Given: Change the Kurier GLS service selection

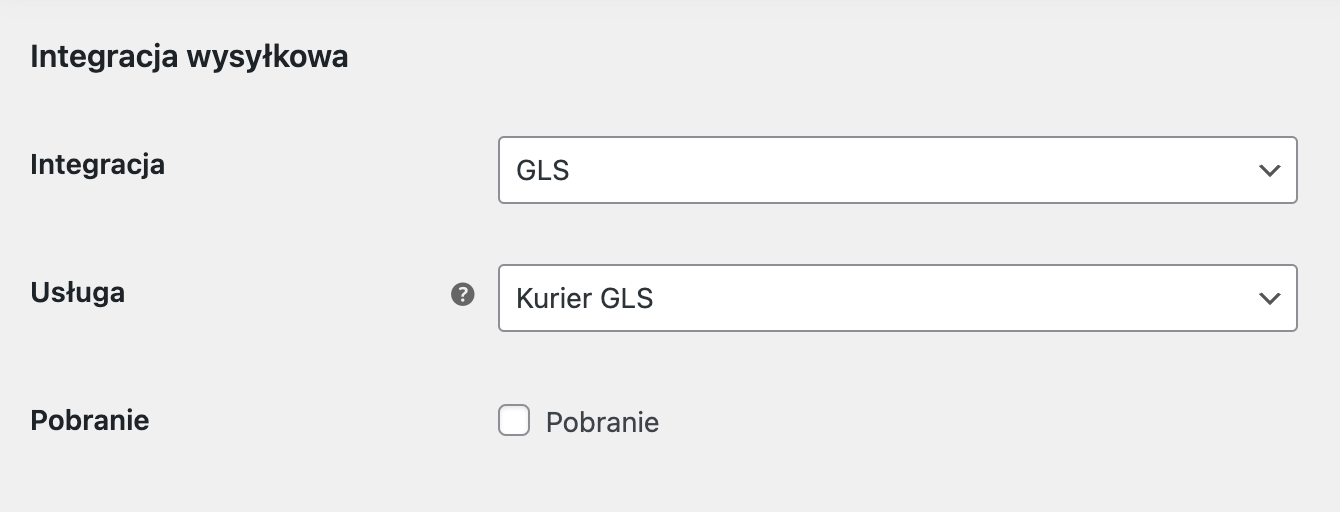Looking at the screenshot, I should pyautogui.click(x=898, y=298).
